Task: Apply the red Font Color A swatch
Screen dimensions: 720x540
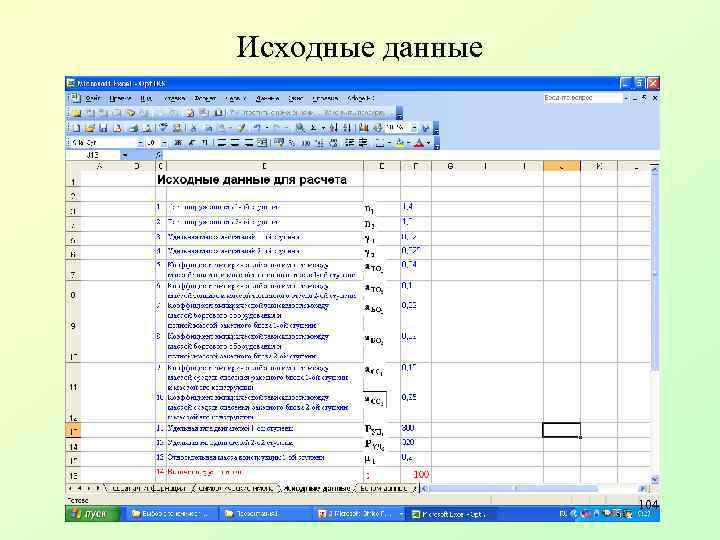Action: (x=419, y=143)
